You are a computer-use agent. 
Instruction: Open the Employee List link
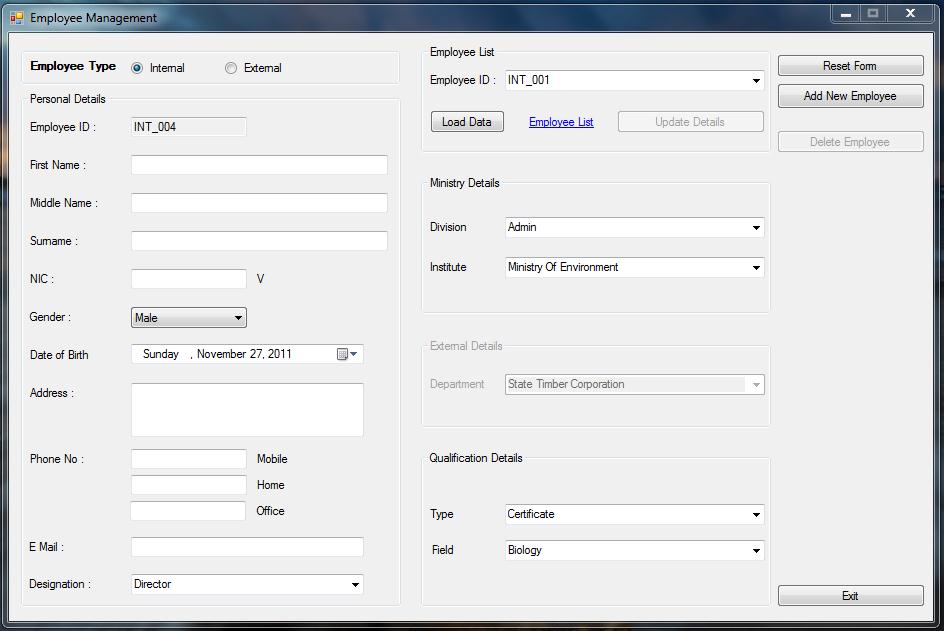point(561,122)
